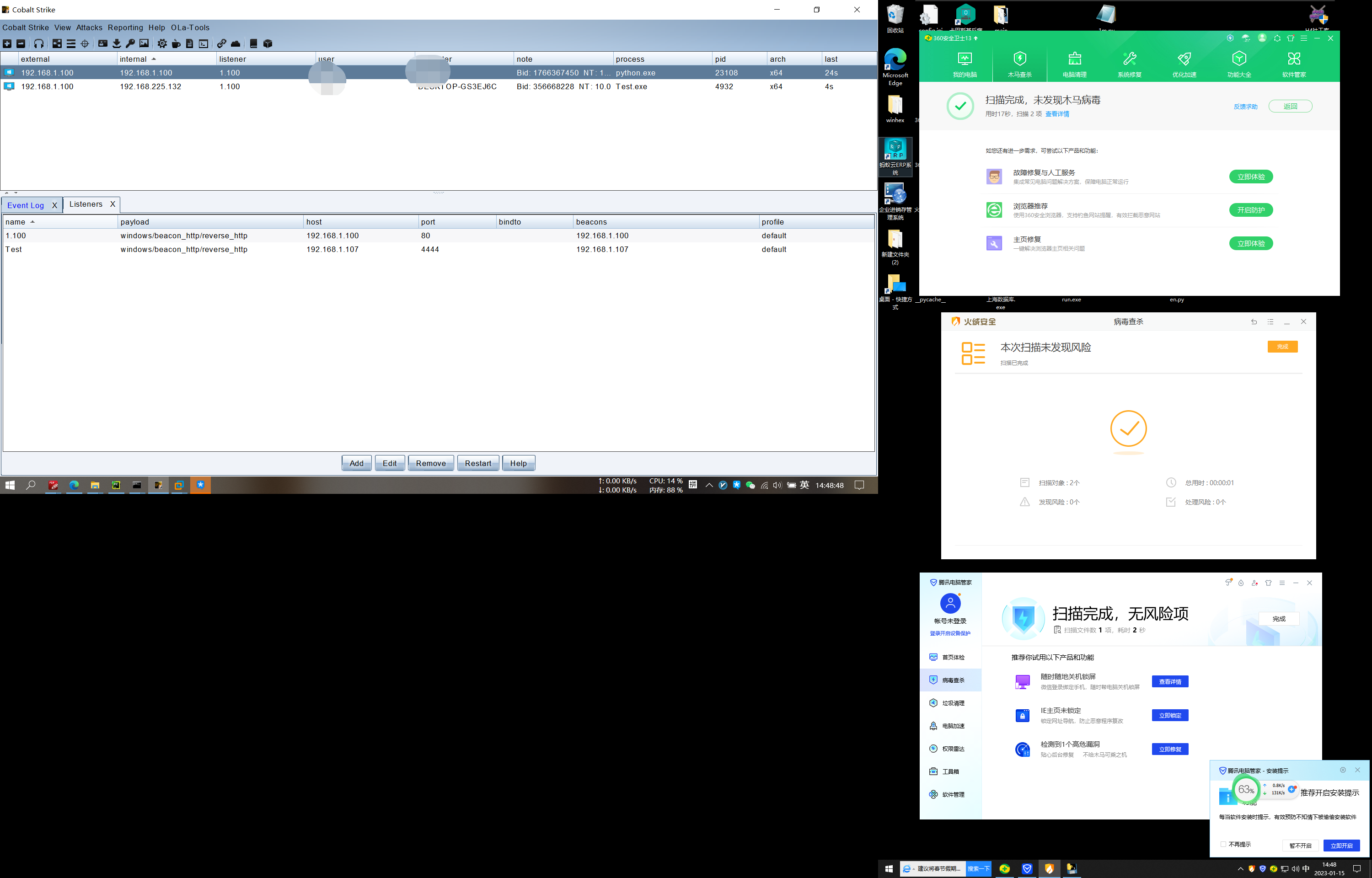Check the 不再提示 checkbox
This screenshot has width=1372, height=878.
pyautogui.click(x=1223, y=844)
